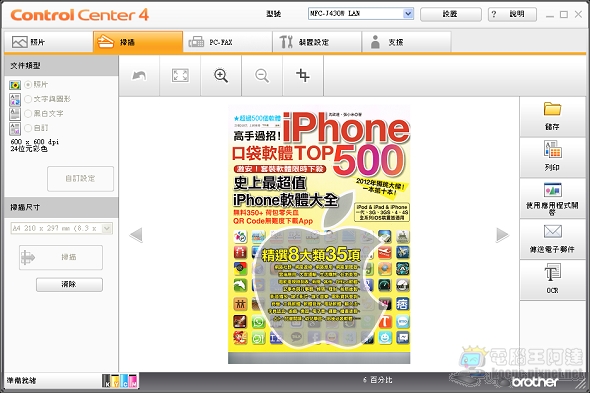Click the zoom percentage status text

pos(377,380)
